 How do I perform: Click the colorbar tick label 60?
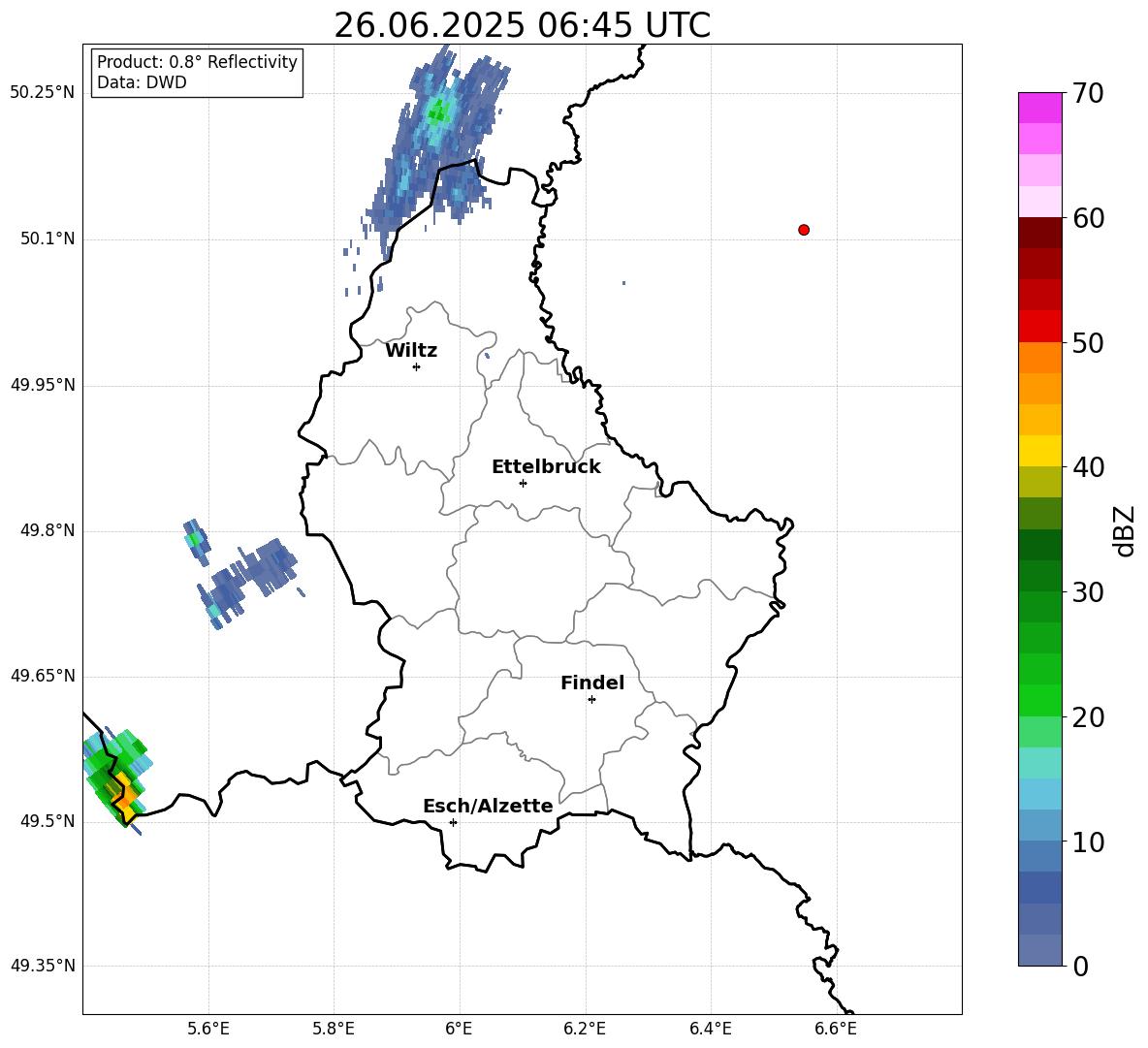click(x=1088, y=218)
